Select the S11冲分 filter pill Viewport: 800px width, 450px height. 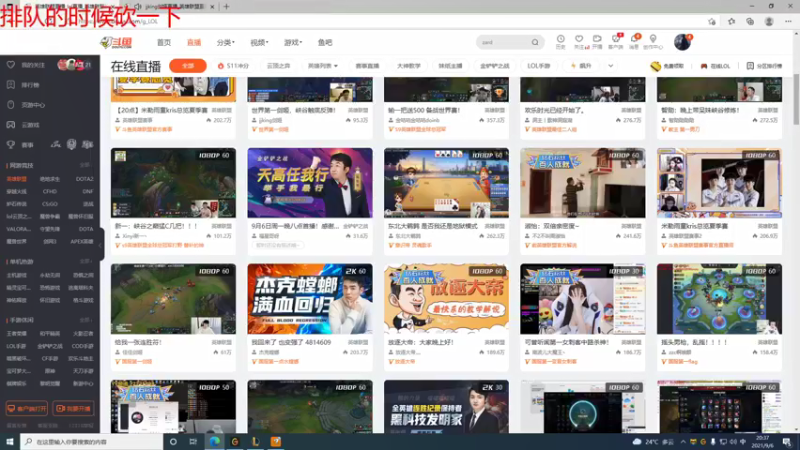(233, 66)
